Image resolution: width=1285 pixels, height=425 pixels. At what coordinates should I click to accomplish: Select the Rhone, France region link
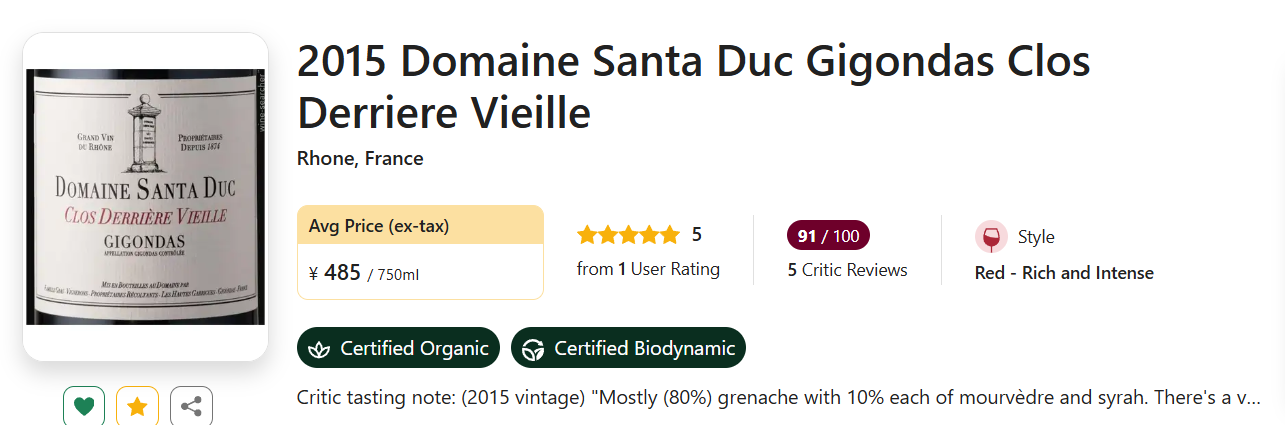point(360,159)
